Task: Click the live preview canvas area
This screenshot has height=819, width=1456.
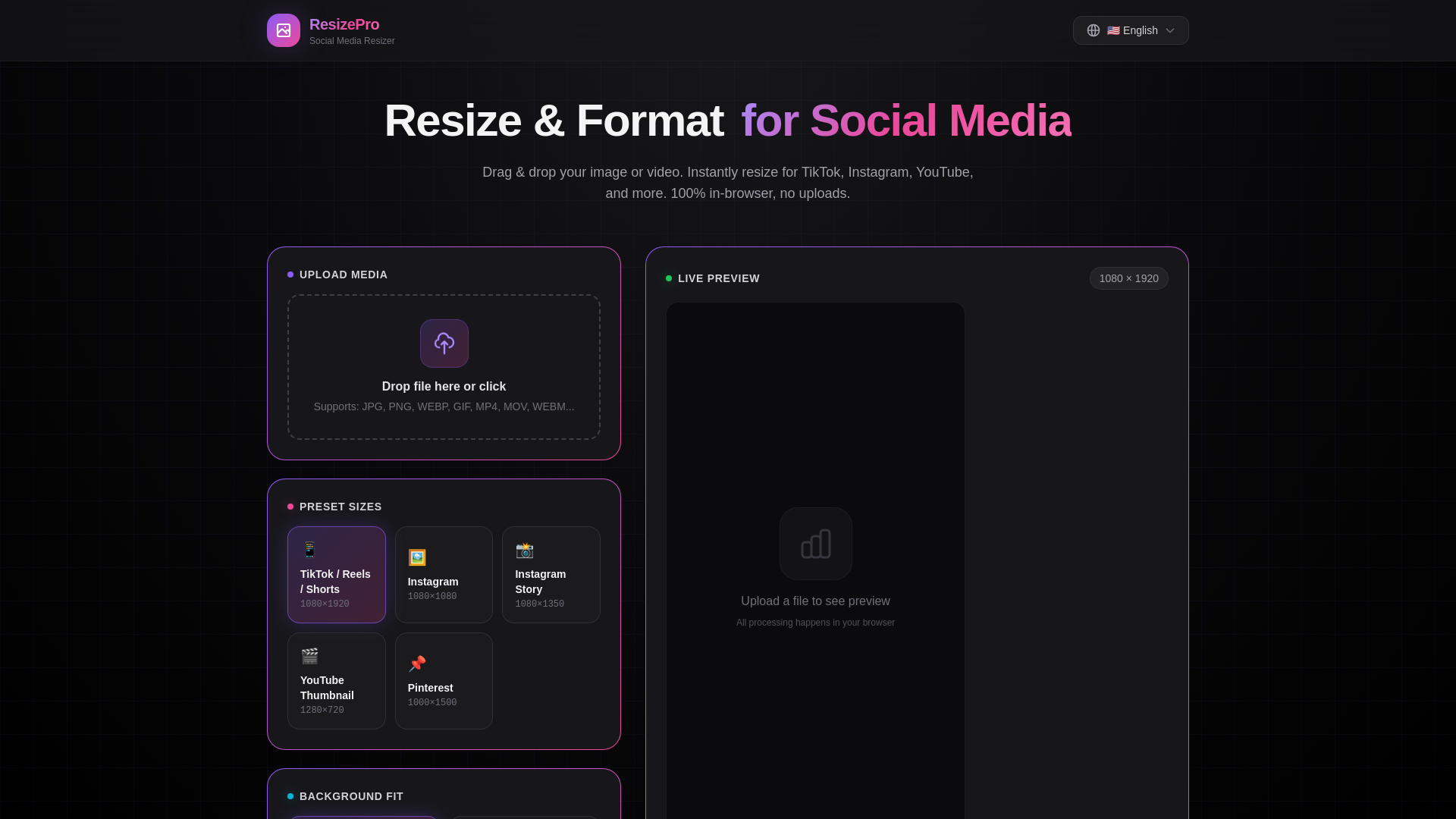Action: click(816, 561)
